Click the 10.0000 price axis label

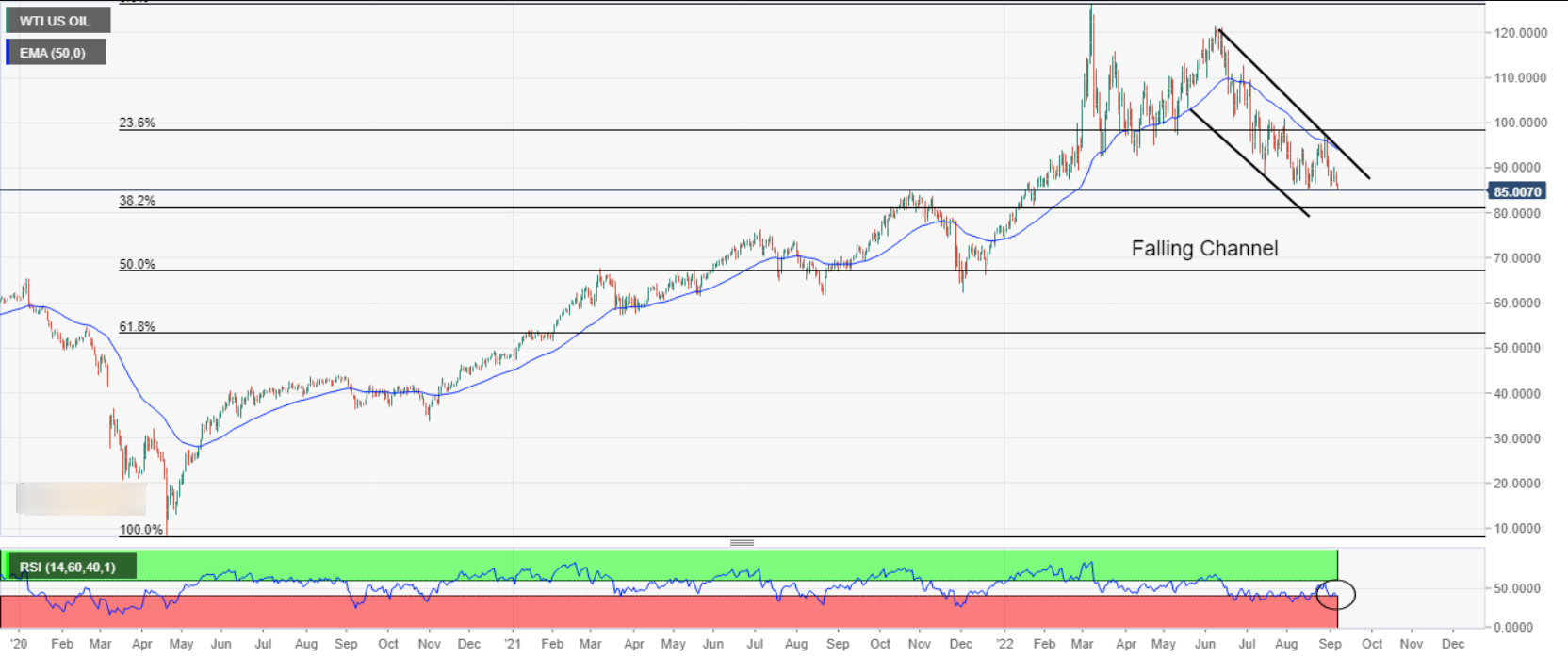click(1520, 529)
